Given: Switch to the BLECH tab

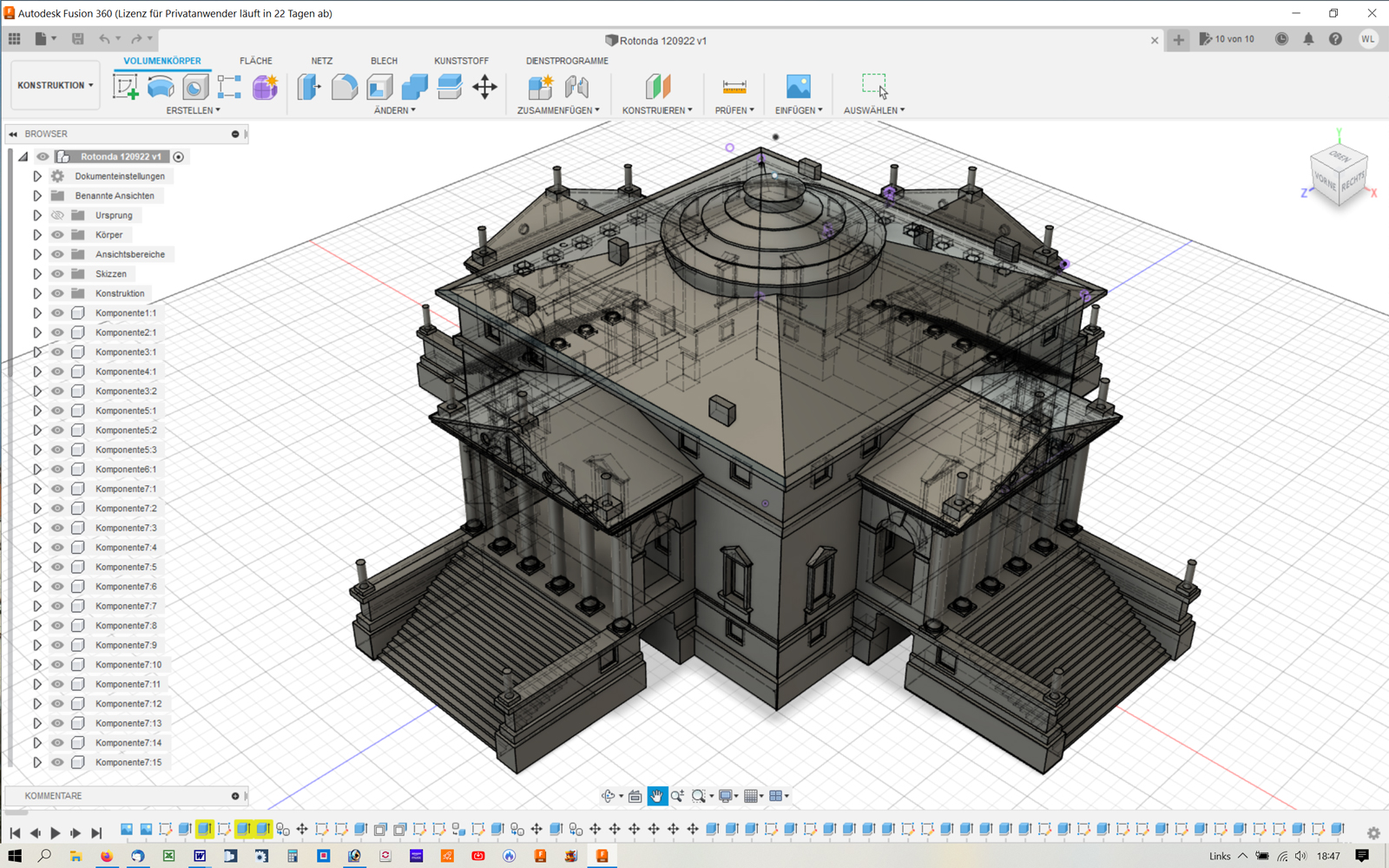Looking at the screenshot, I should click(x=384, y=61).
